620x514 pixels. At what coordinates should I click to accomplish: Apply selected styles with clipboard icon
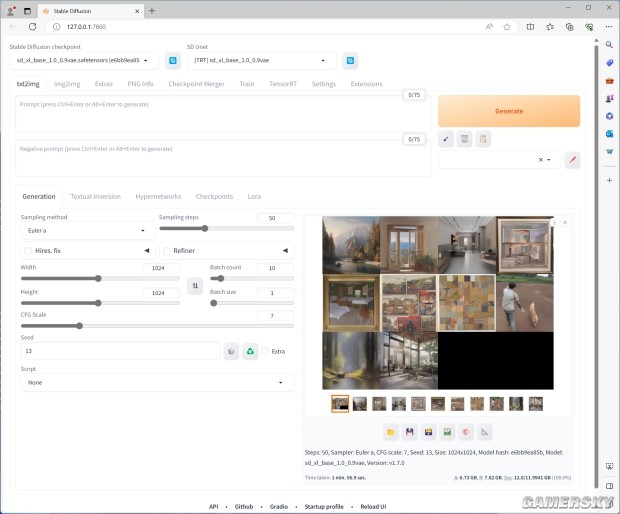click(483, 139)
